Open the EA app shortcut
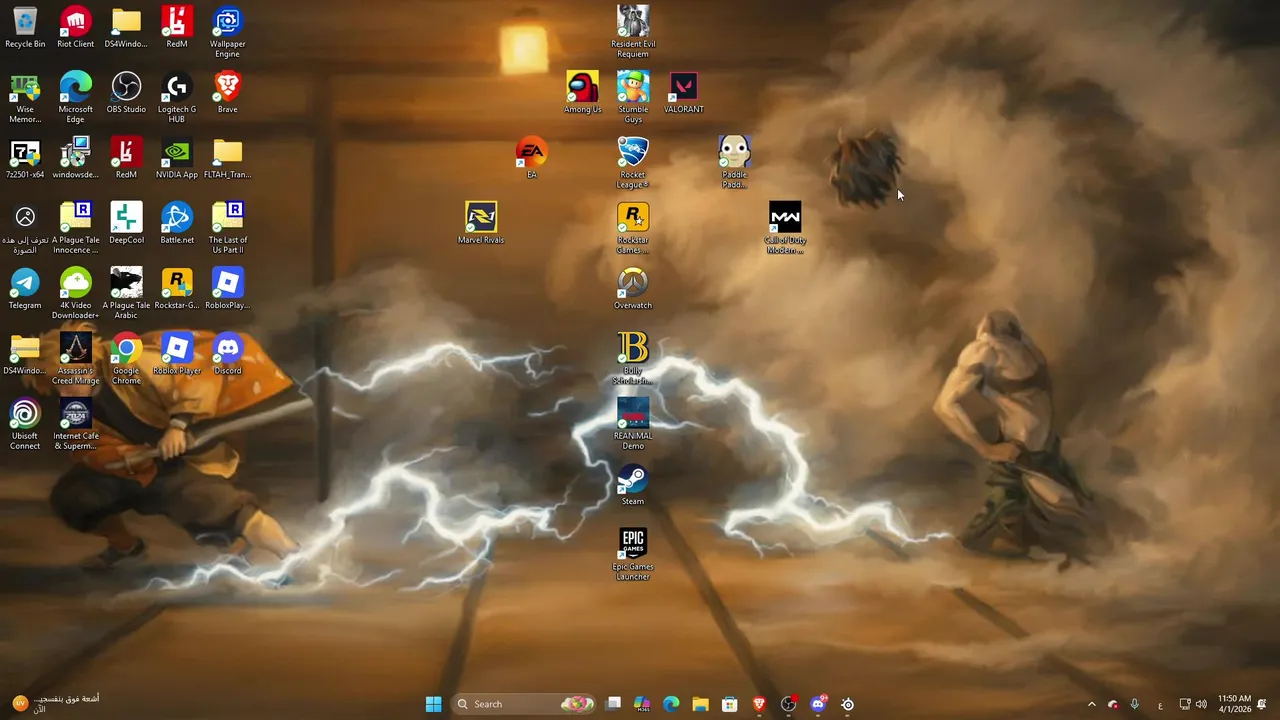This screenshot has height=720, width=1280. (x=532, y=158)
